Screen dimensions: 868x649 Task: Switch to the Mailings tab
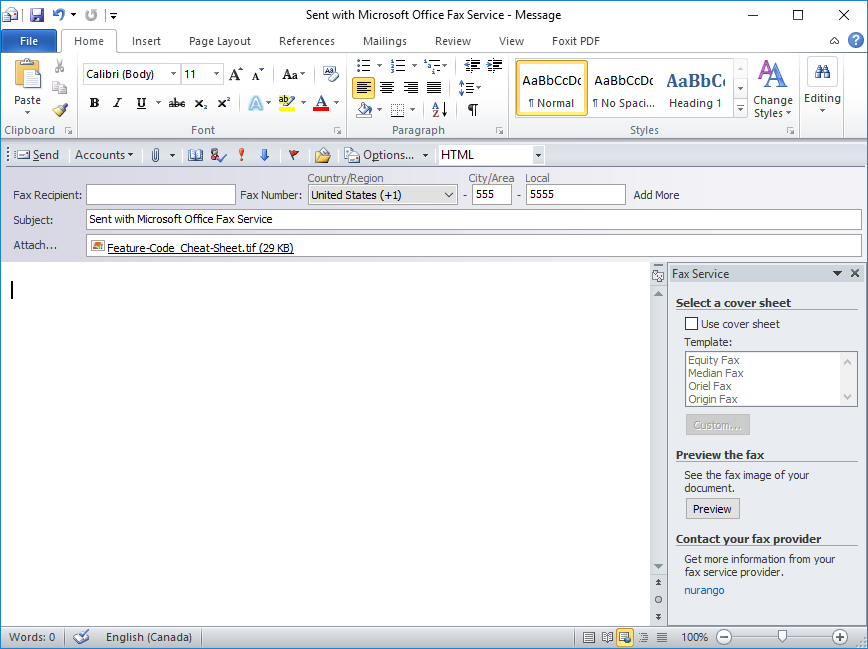385,41
